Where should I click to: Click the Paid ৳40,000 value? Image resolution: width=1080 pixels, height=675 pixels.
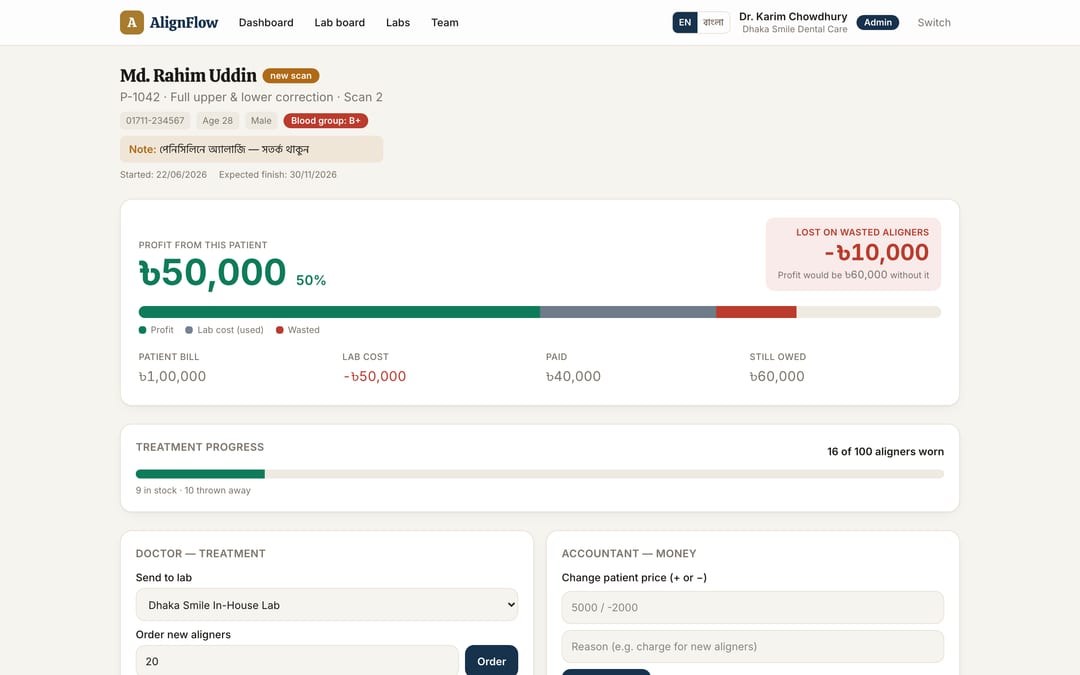click(x=573, y=376)
